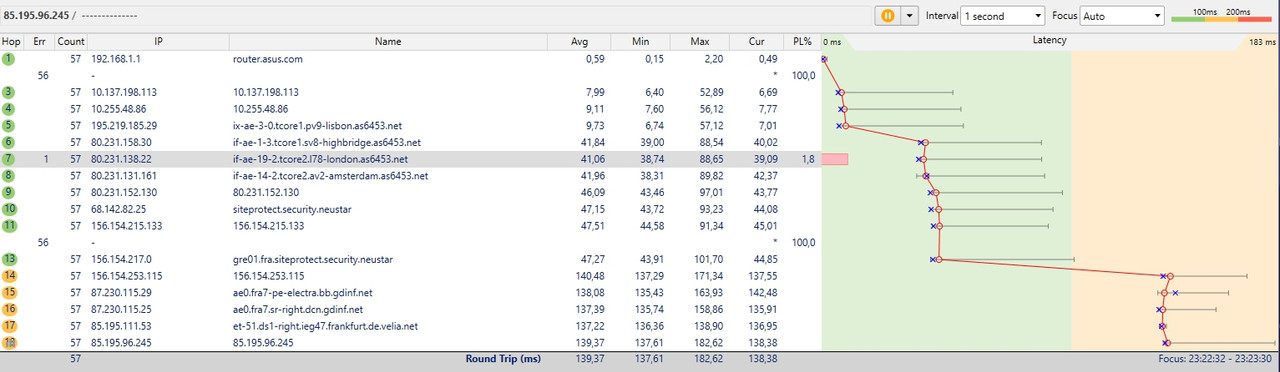Sort by the Name column header
Image resolution: width=1280 pixels, height=372 pixels.
388,41
